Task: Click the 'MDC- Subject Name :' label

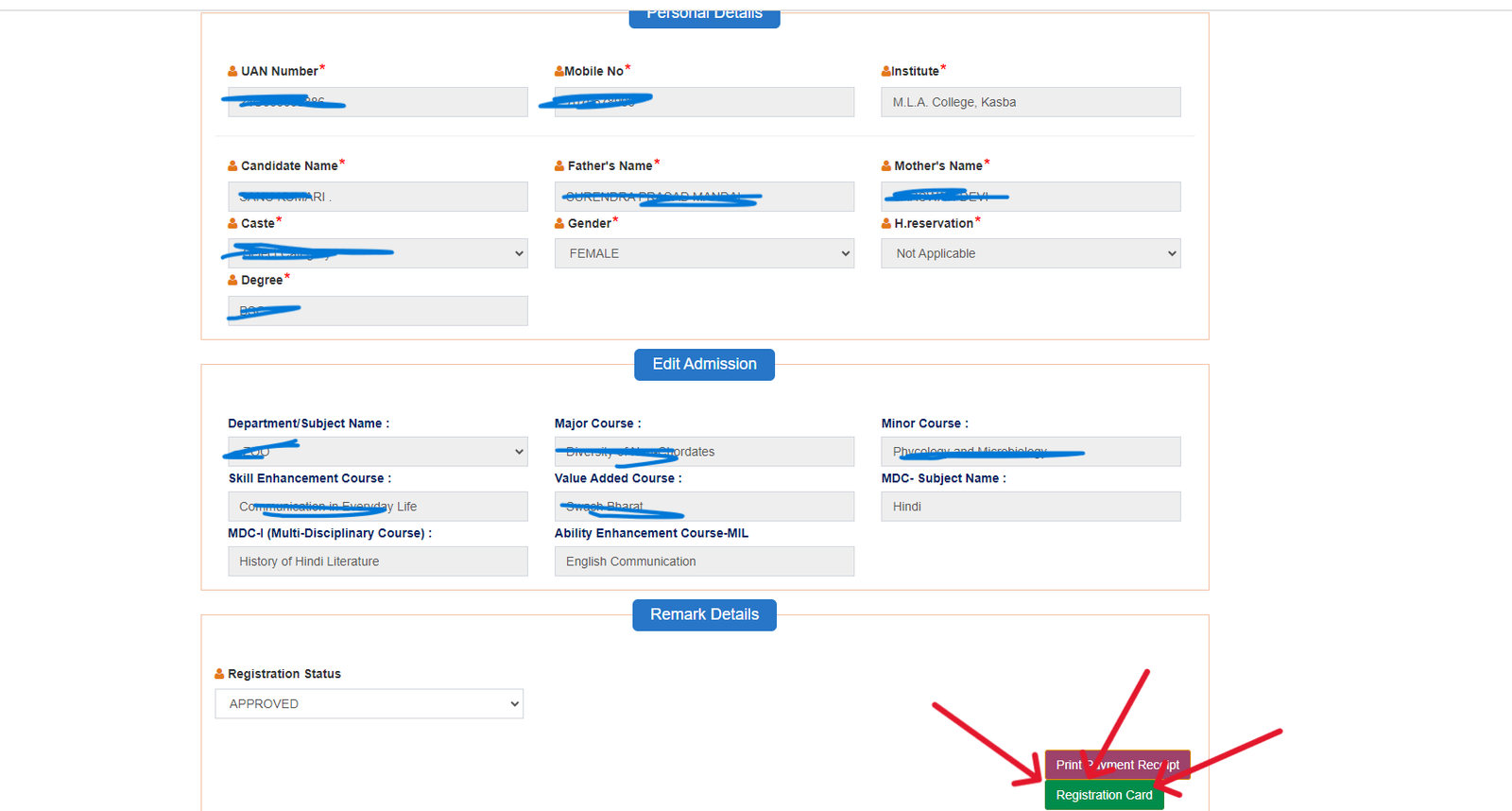Action: [x=944, y=478]
